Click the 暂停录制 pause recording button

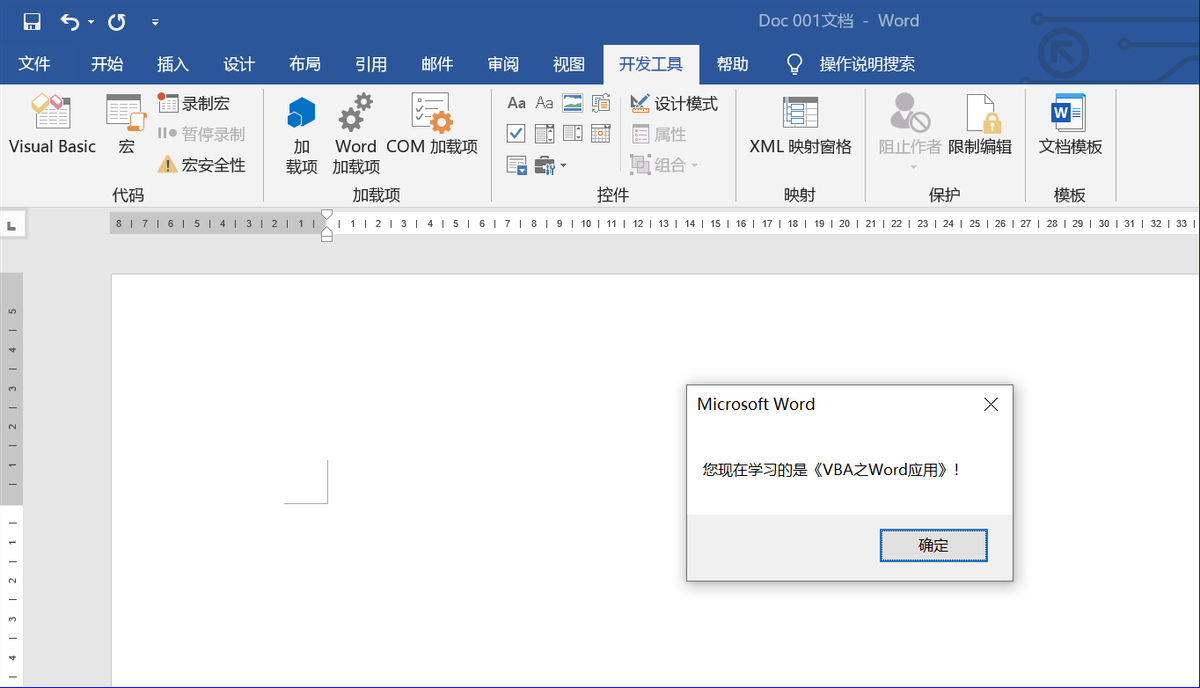click(x=201, y=134)
